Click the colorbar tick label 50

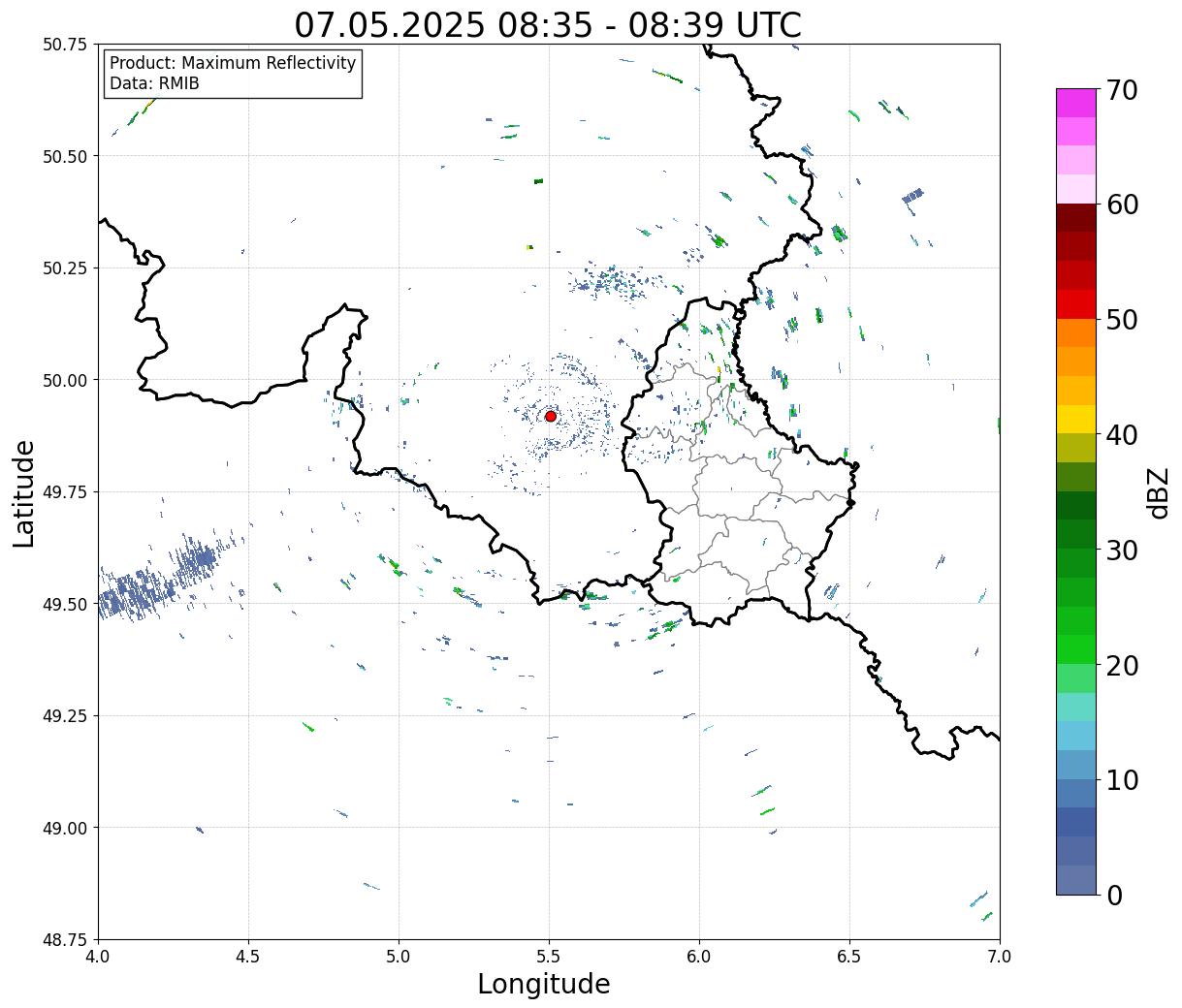tap(1122, 320)
